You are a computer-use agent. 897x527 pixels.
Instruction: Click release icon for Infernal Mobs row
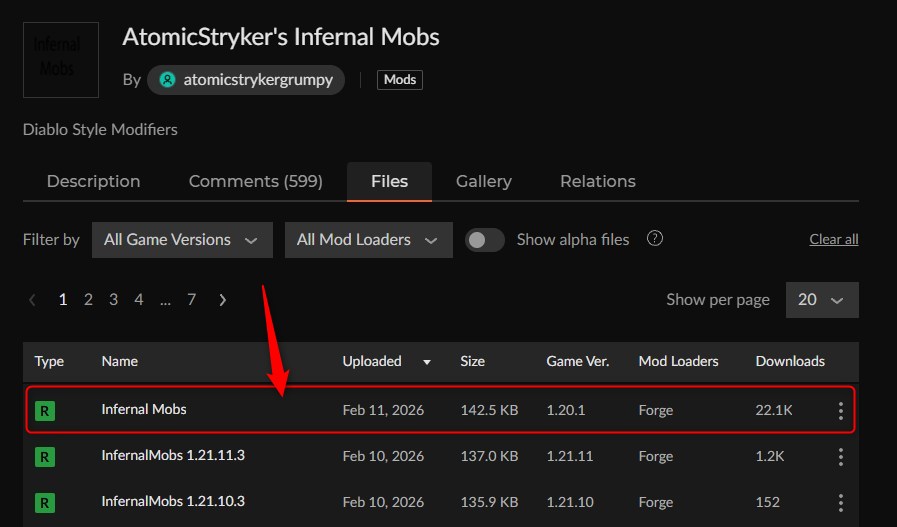click(x=45, y=410)
